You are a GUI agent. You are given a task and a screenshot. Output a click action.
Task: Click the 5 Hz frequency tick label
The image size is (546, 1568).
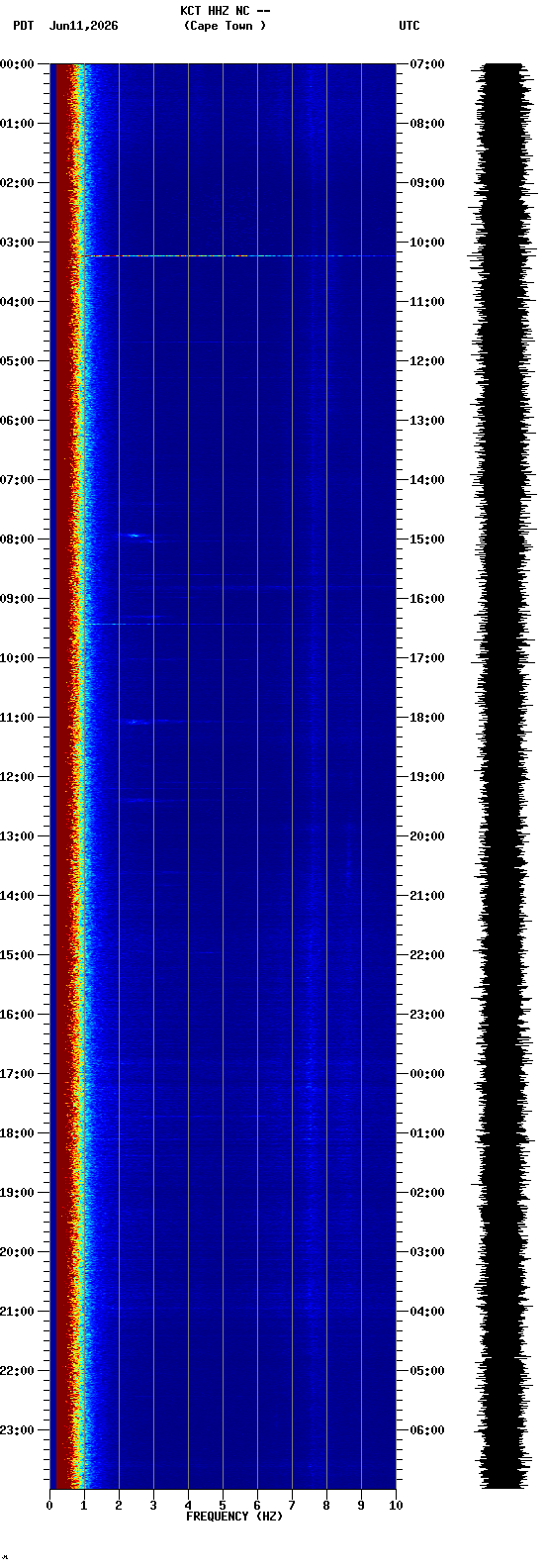click(x=223, y=1506)
